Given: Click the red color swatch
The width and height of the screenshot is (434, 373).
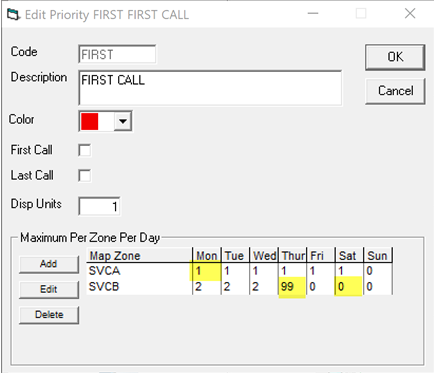Looking at the screenshot, I should tap(90, 121).
